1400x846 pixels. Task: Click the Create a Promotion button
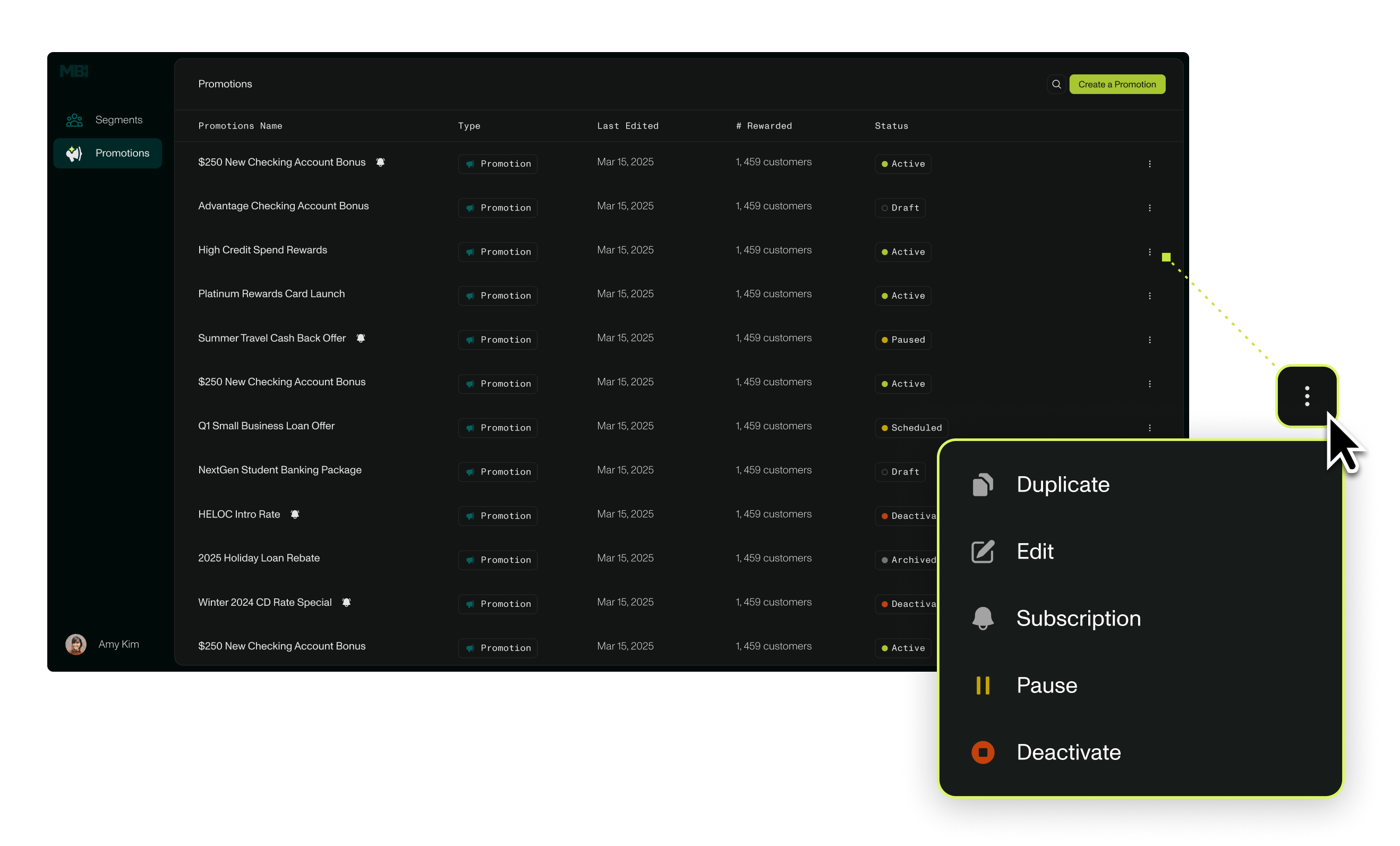1116,84
